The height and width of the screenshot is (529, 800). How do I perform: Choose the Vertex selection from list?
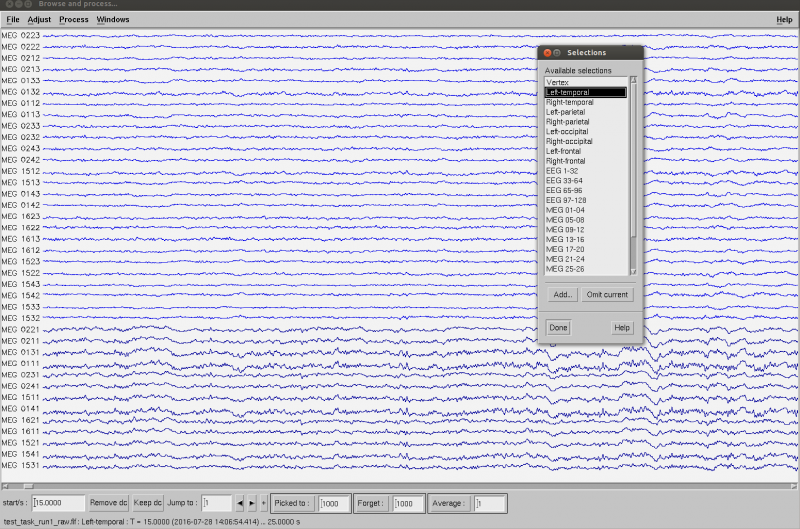(557, 82)
